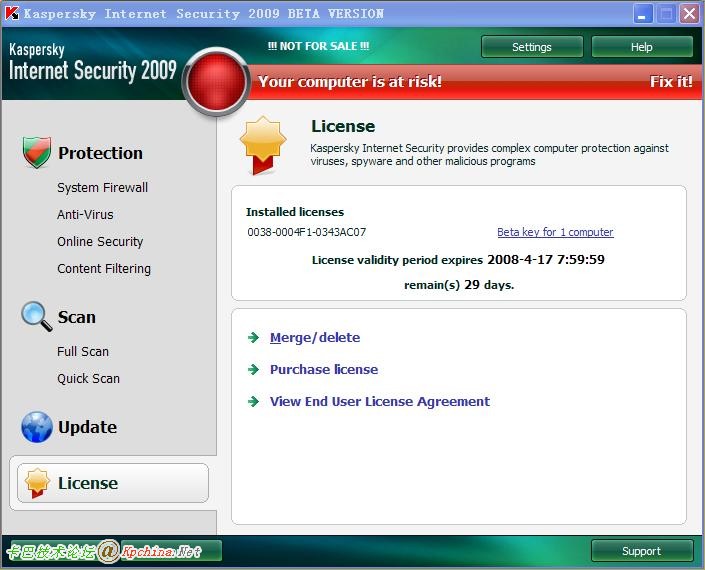Click the red status indicator orb
This screenshot has height=570, width=705.
coord(216,82)
